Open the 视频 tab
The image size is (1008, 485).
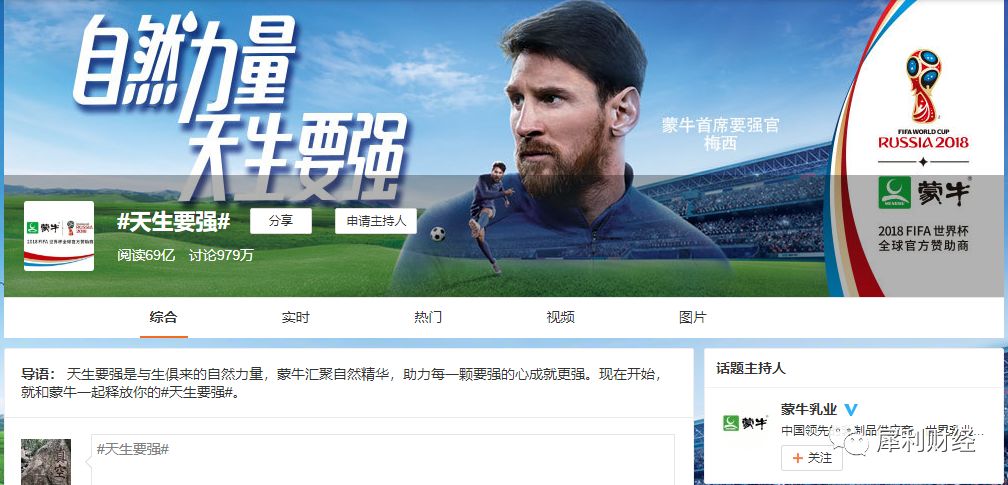pyautogui.click(x=561, y=317)
